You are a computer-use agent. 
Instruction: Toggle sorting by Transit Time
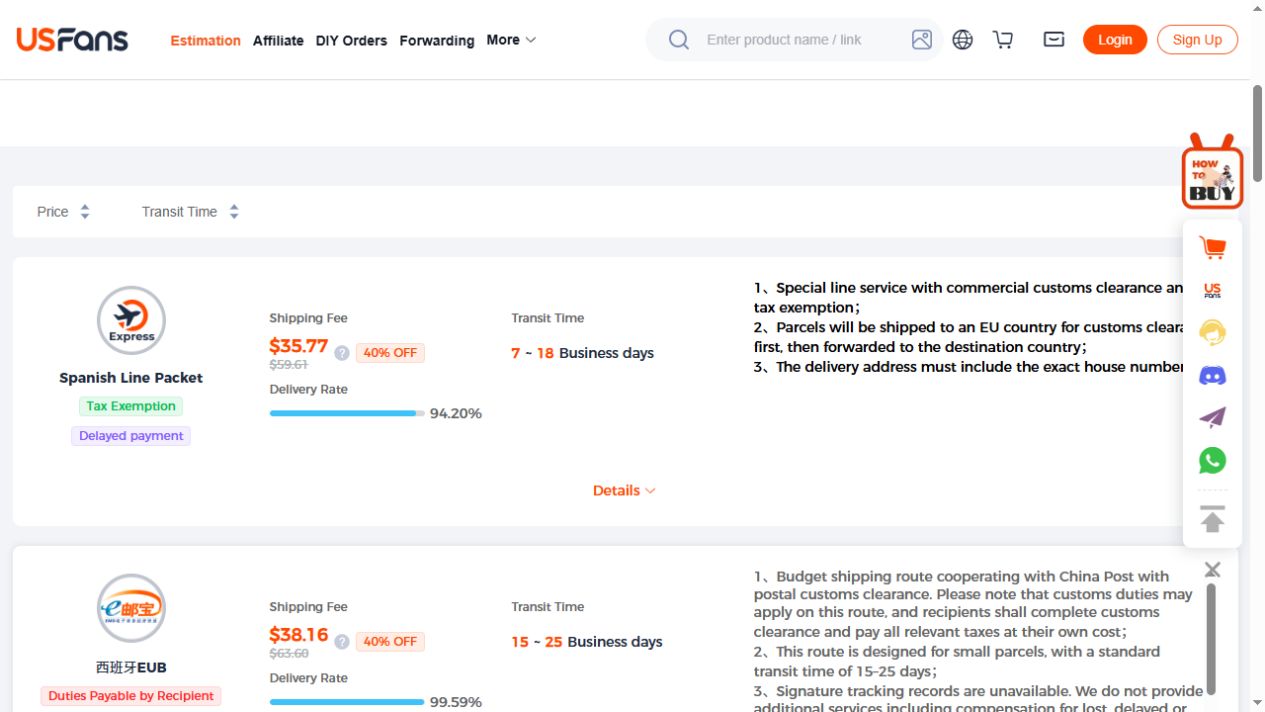[190, 212]
